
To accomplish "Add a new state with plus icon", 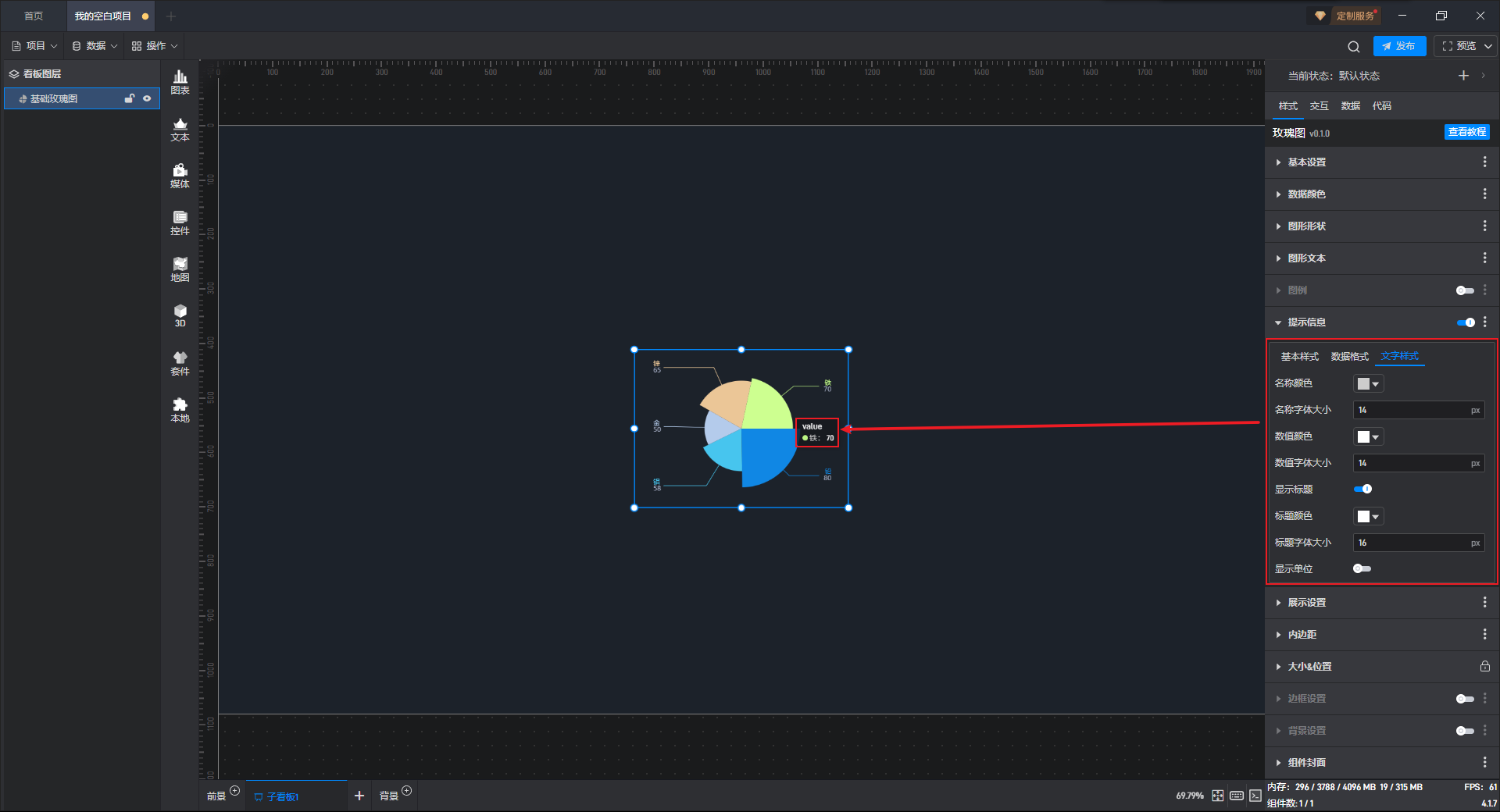I will click(1463, 76).
